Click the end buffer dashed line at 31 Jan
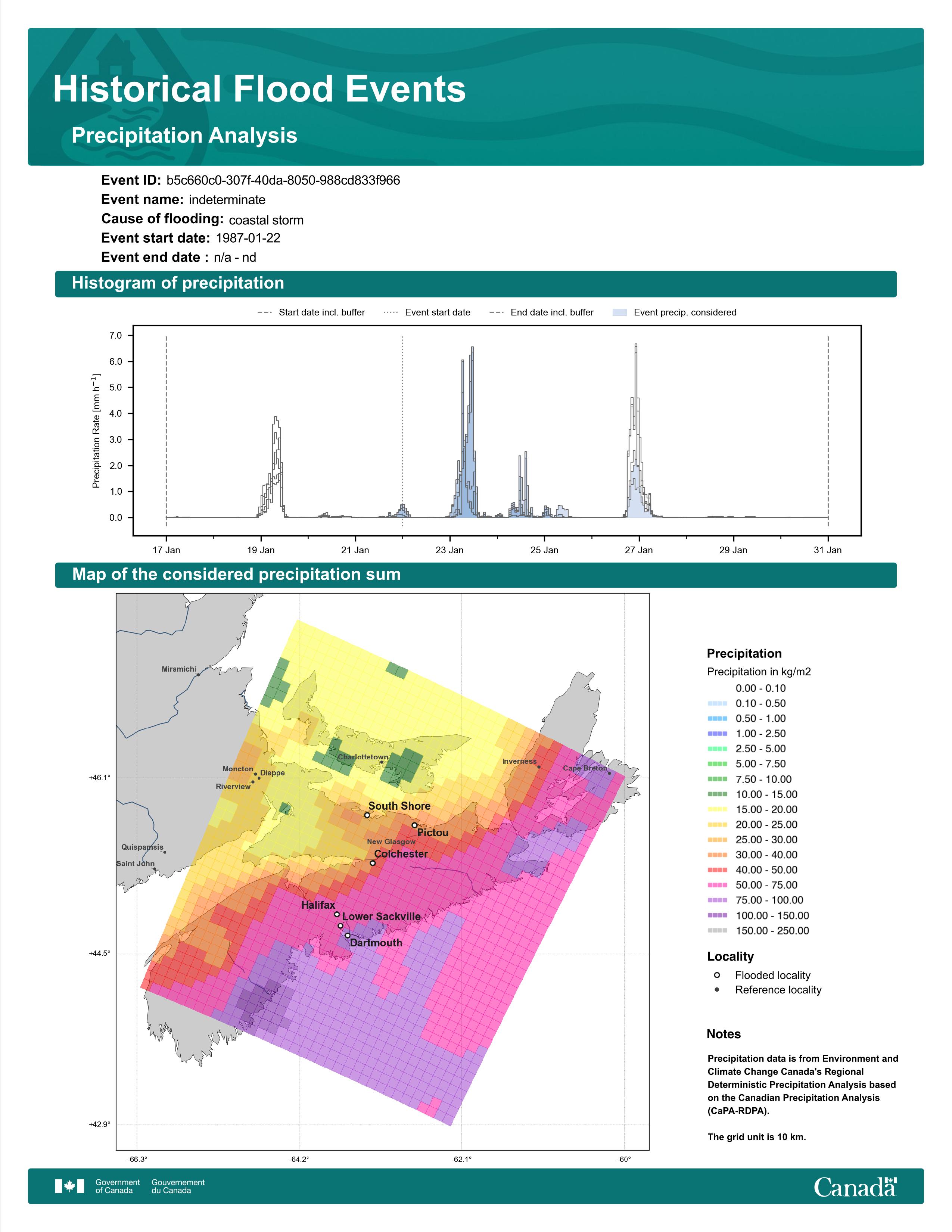 coord(828,432)
